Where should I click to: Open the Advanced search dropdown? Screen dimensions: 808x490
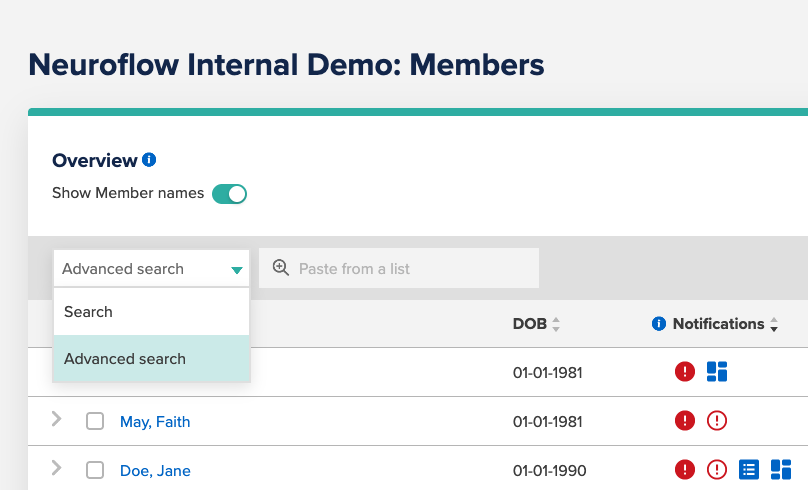pos(152,268)
